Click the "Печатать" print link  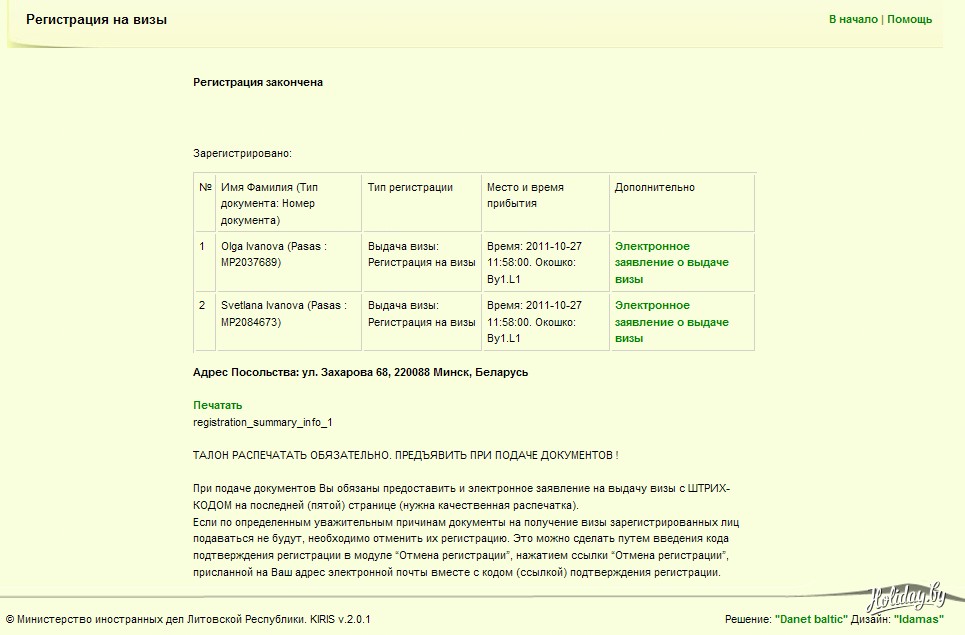tap(217, 405)
